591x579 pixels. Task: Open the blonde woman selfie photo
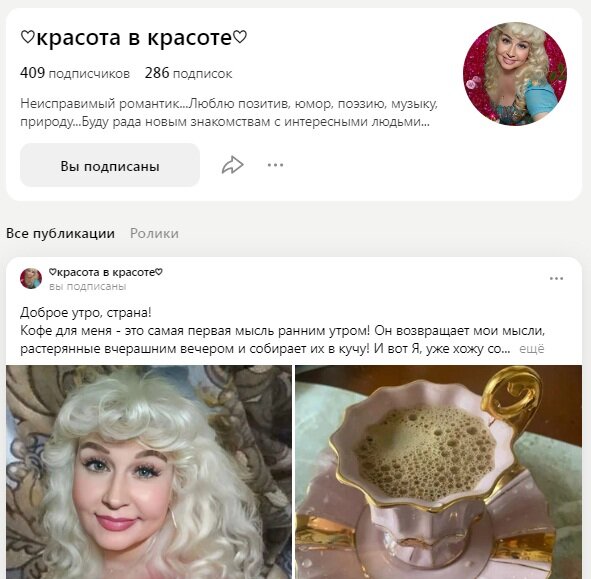(149, 472)
